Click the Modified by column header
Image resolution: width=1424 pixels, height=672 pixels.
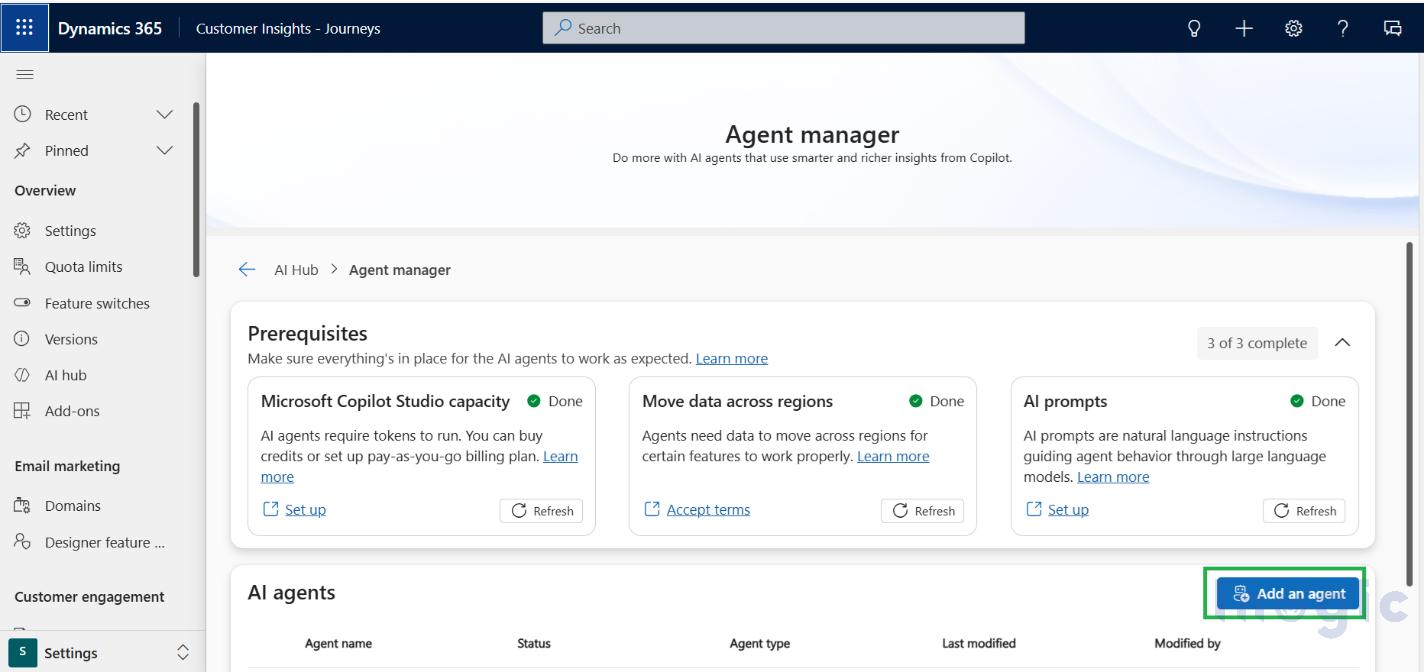[x=1187, y=643]
